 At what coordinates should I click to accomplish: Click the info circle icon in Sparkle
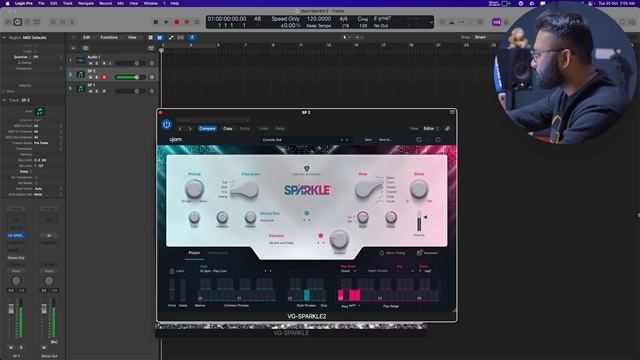[x=438, y=140]
